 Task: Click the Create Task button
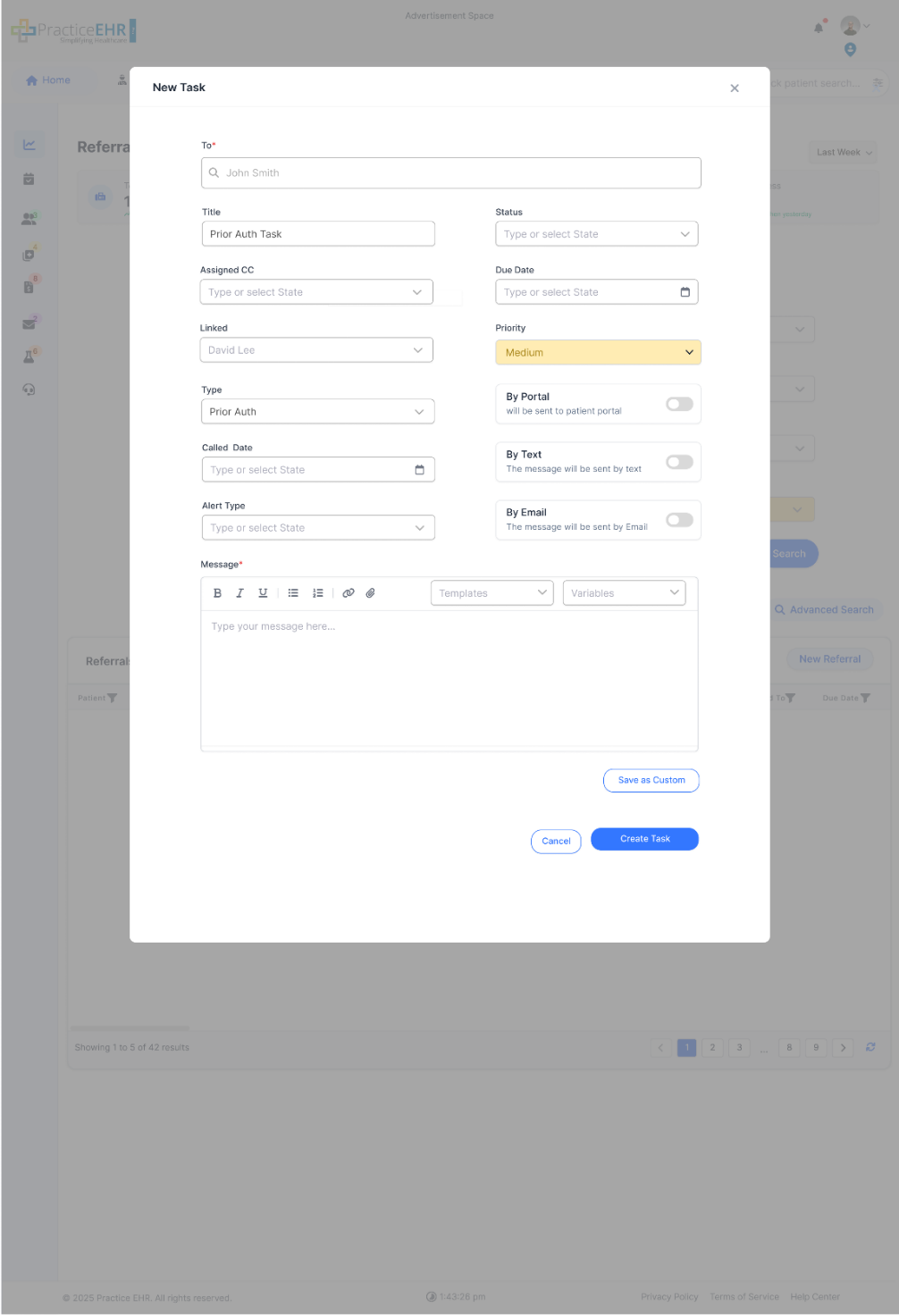click(x=644, y=839)
